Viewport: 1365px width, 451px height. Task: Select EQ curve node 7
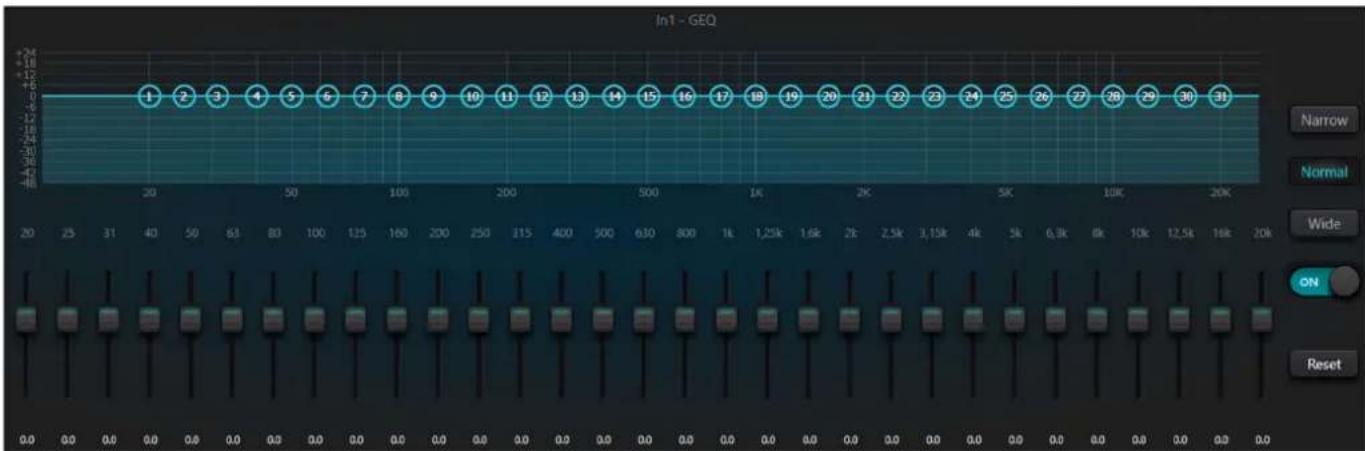point(365,97)
